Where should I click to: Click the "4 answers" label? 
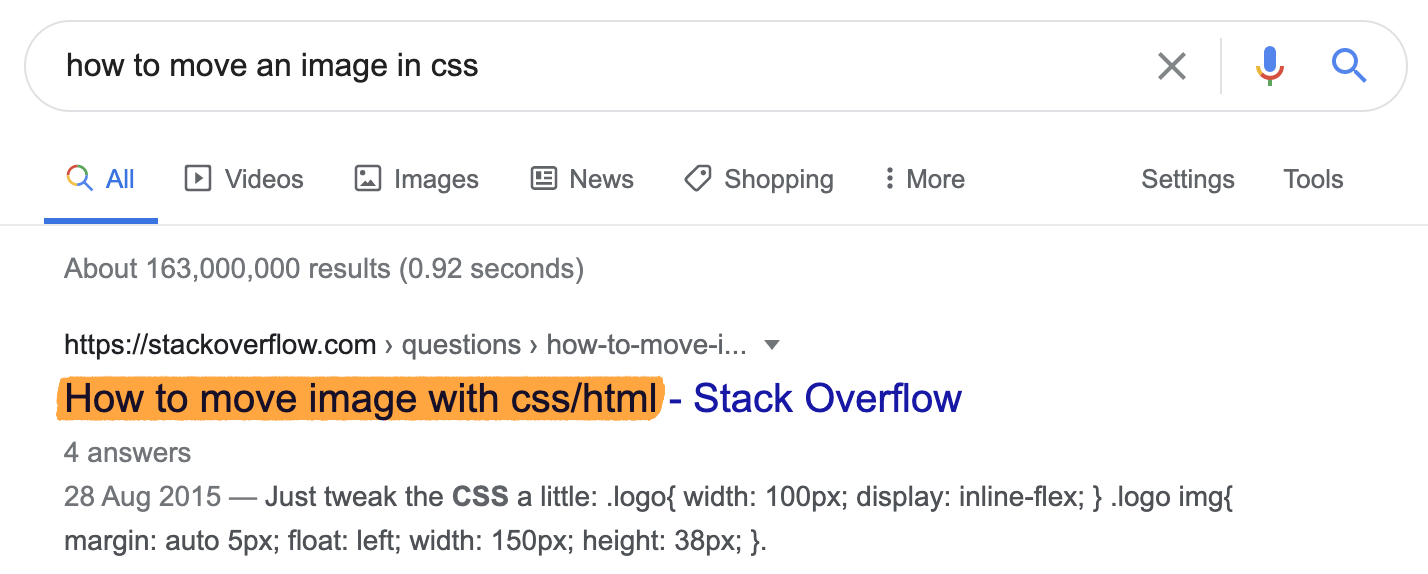click(127, 452)
